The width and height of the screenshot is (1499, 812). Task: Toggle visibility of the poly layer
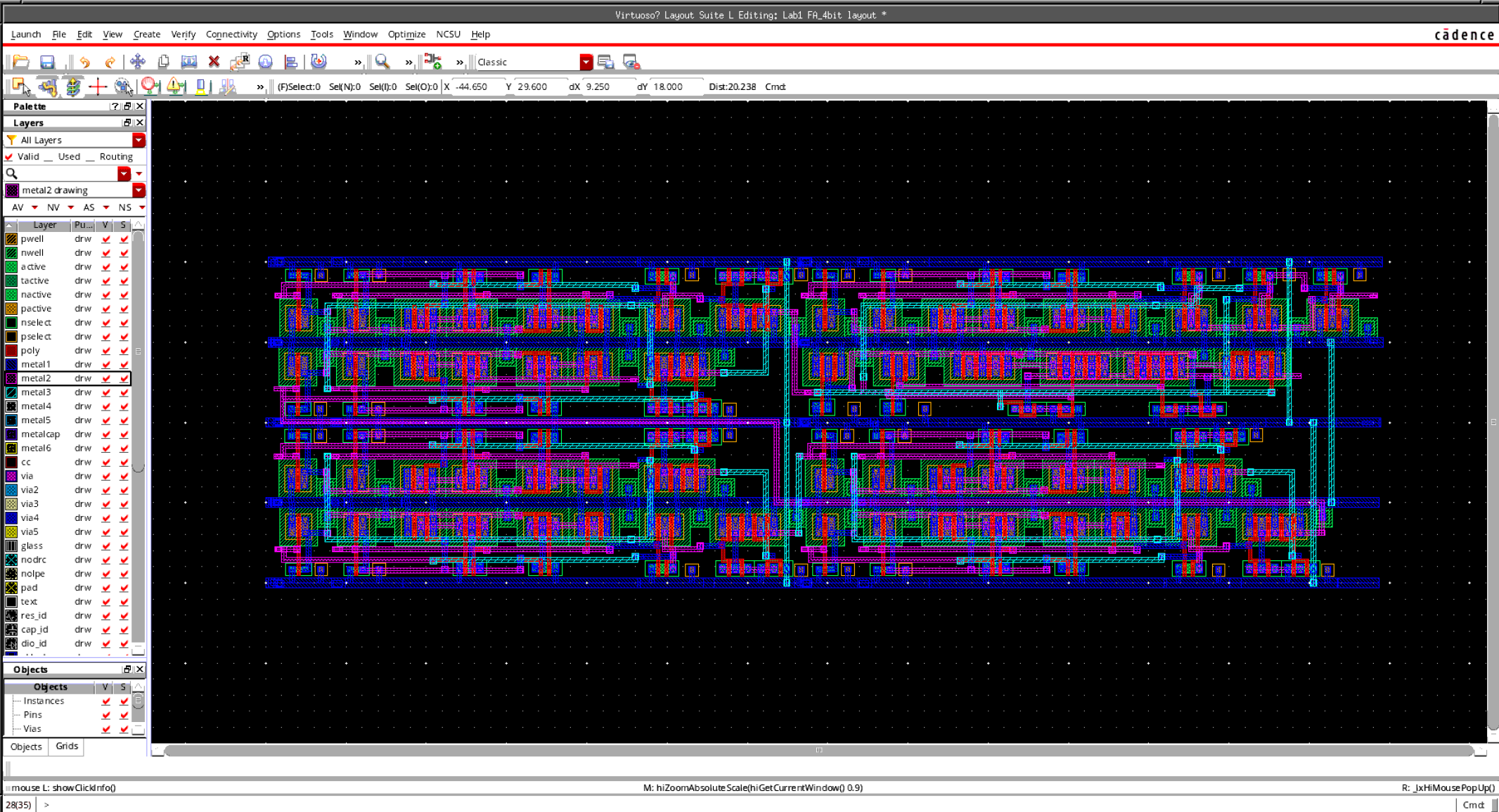(104, 350)
